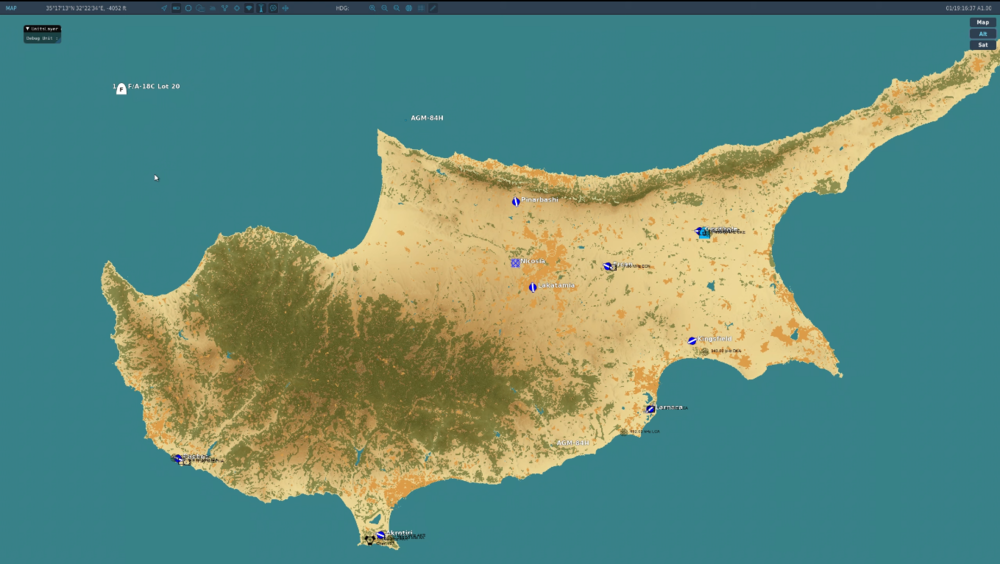The image size is (1000, 564).
Task: Click the zoom in magnifier icon
Action: (372, 8)
